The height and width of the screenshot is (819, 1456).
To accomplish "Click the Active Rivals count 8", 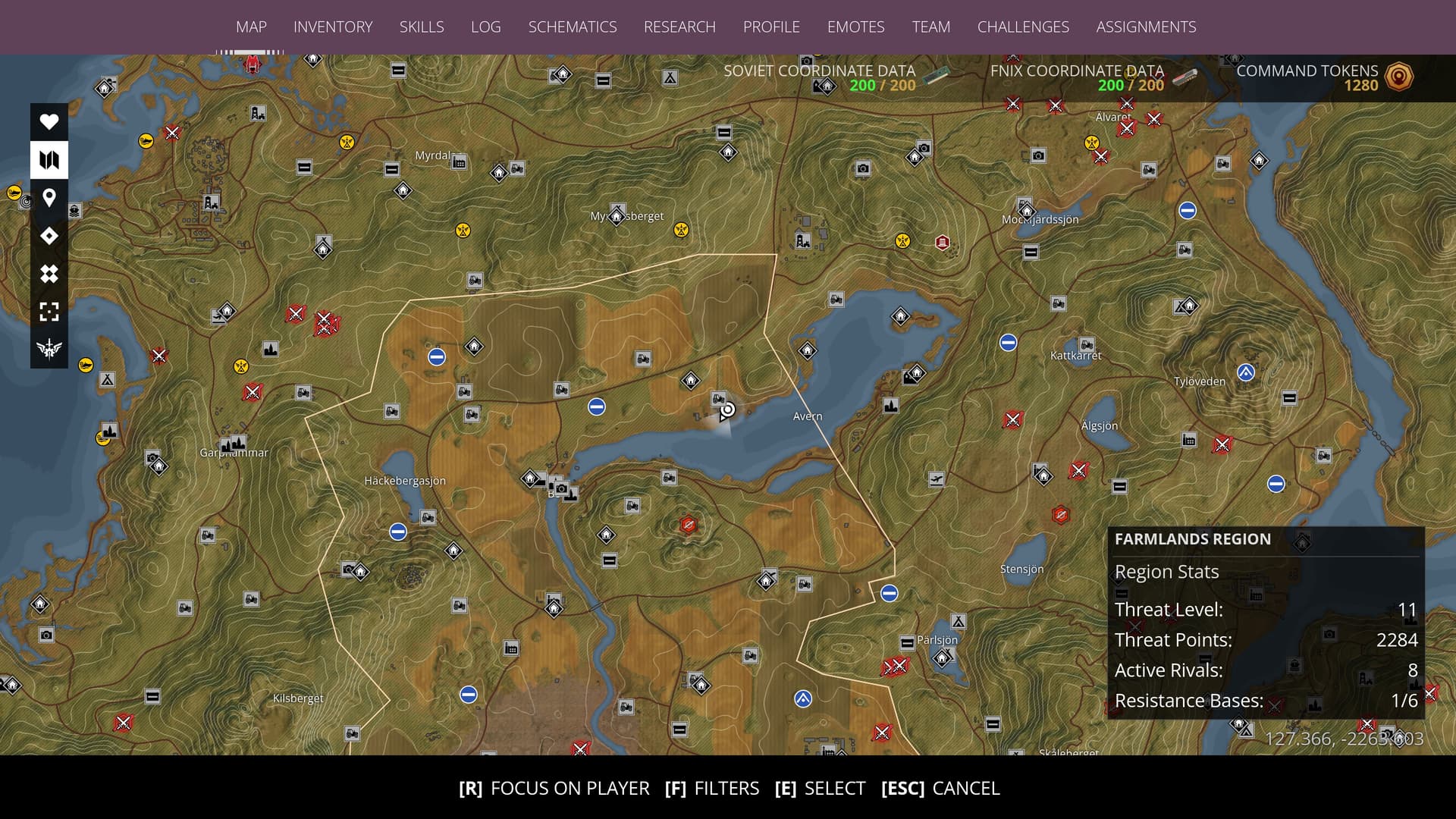I will pyautogui.click(x=1413, y=670).
